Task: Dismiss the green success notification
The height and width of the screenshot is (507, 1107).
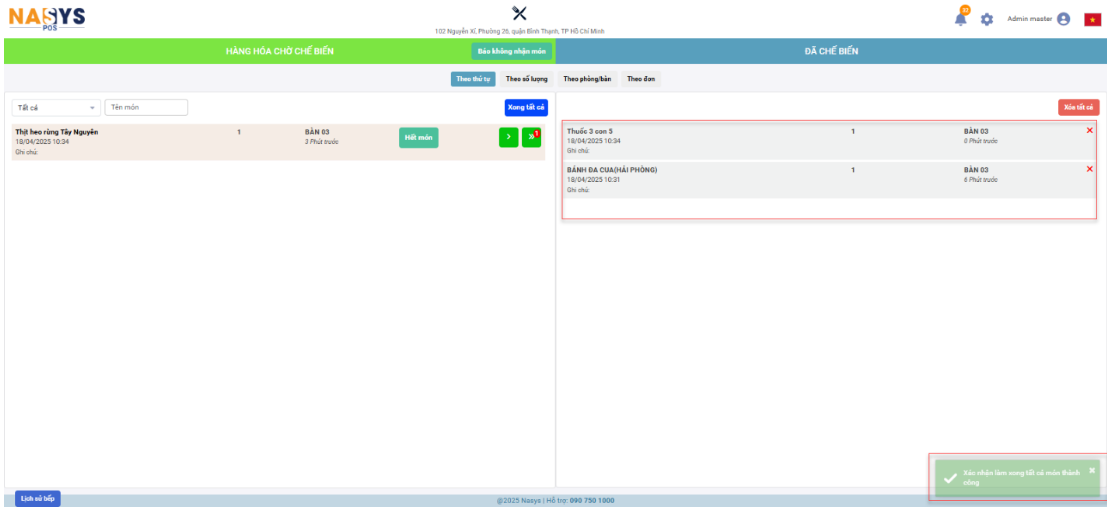Action: click(x=1092, y=470)
